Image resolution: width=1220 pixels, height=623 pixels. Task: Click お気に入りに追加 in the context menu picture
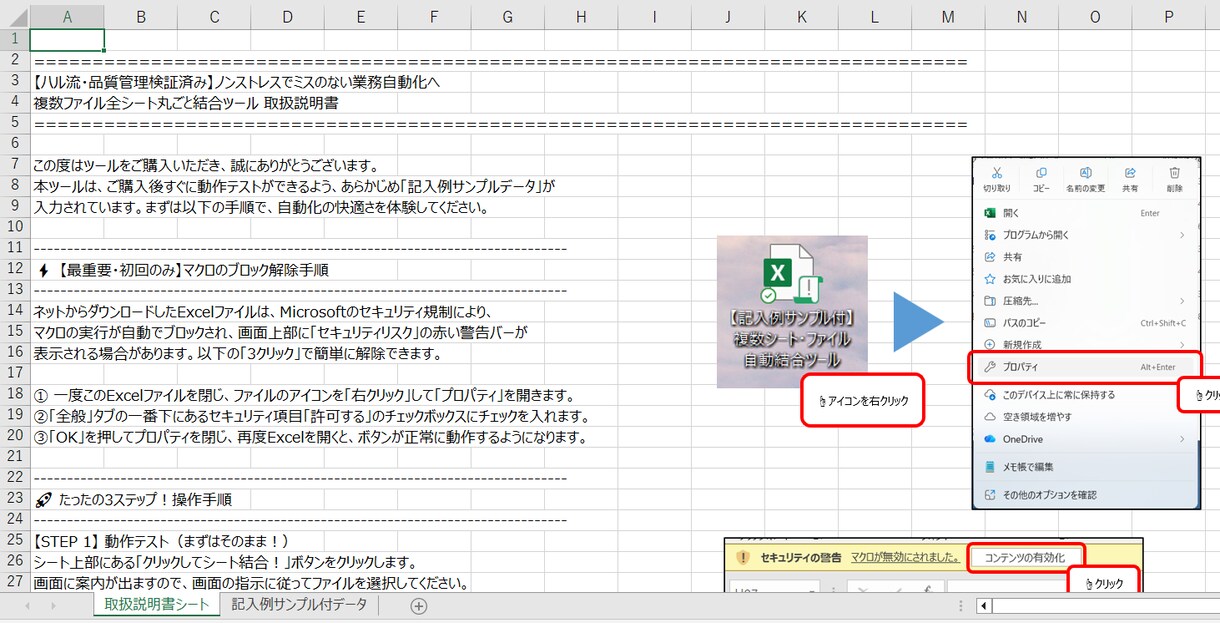(x=1086, y=279)
